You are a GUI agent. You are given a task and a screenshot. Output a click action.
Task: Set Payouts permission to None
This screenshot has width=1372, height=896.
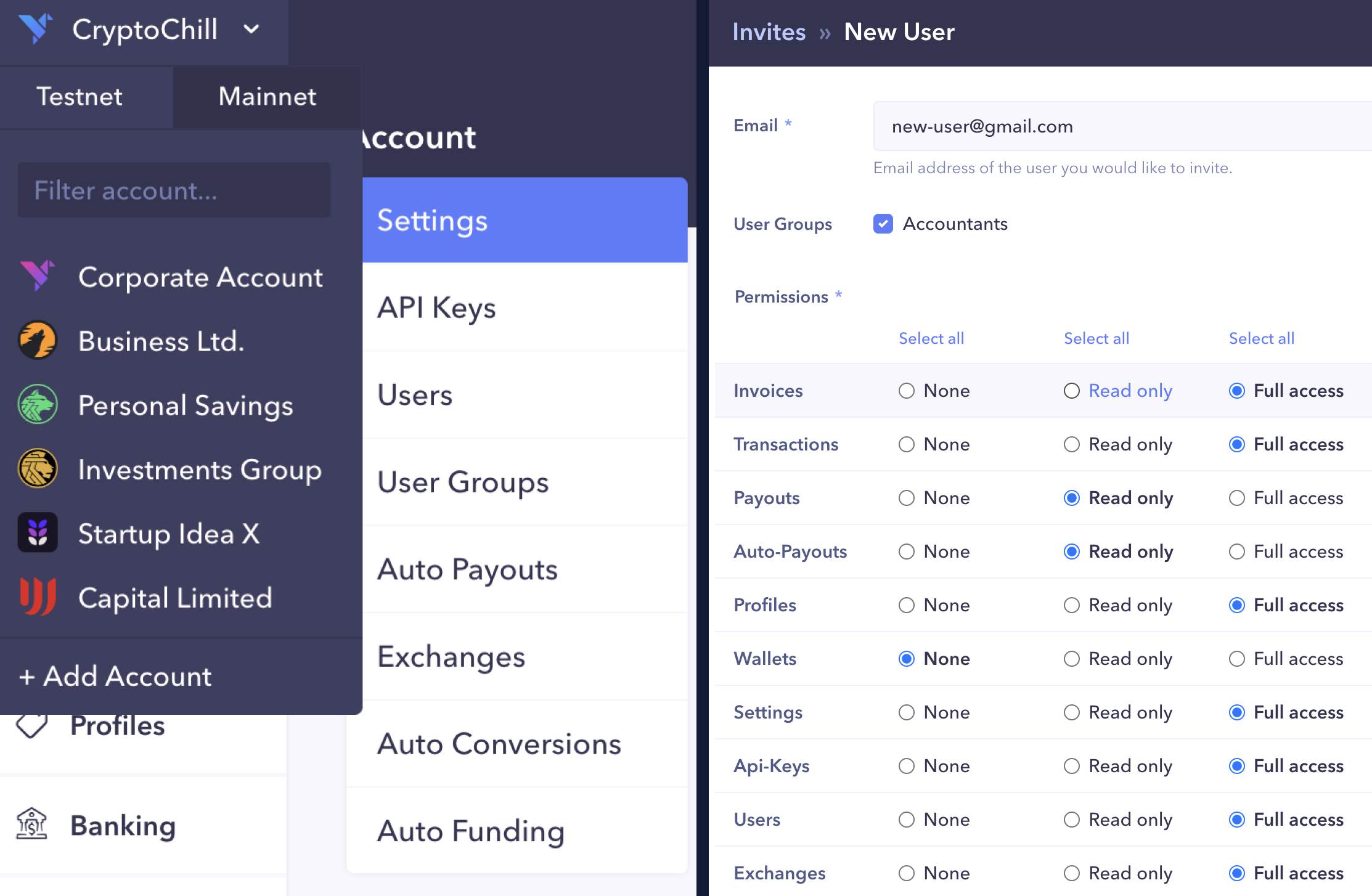[906, 498]
